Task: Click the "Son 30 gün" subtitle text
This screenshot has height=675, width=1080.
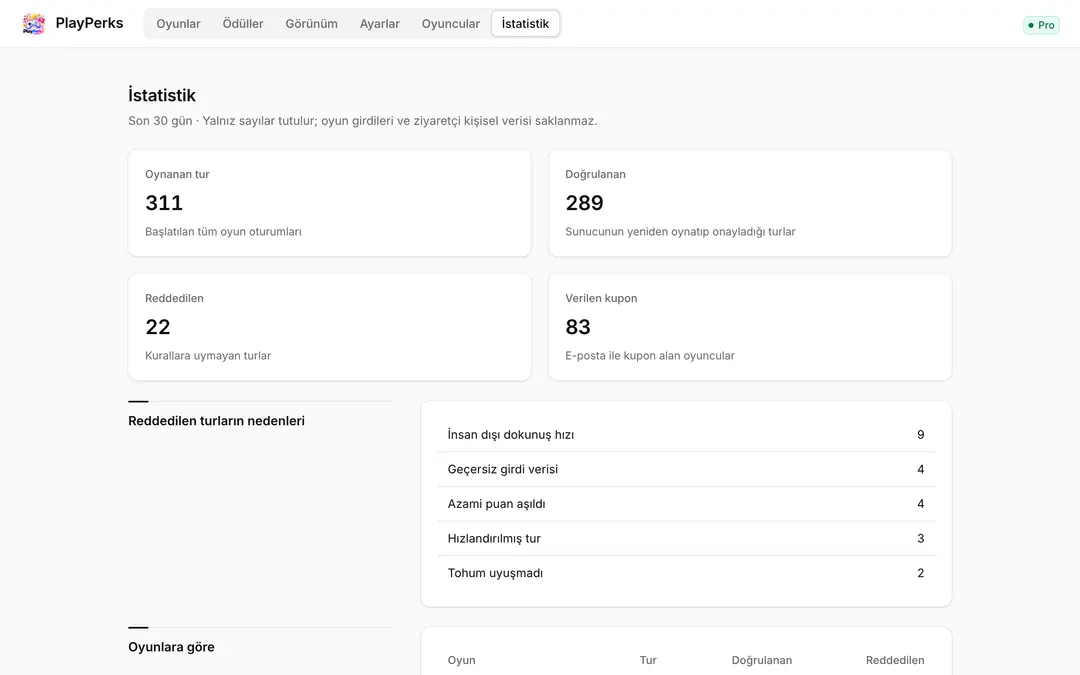Action: tap(160, 121)
